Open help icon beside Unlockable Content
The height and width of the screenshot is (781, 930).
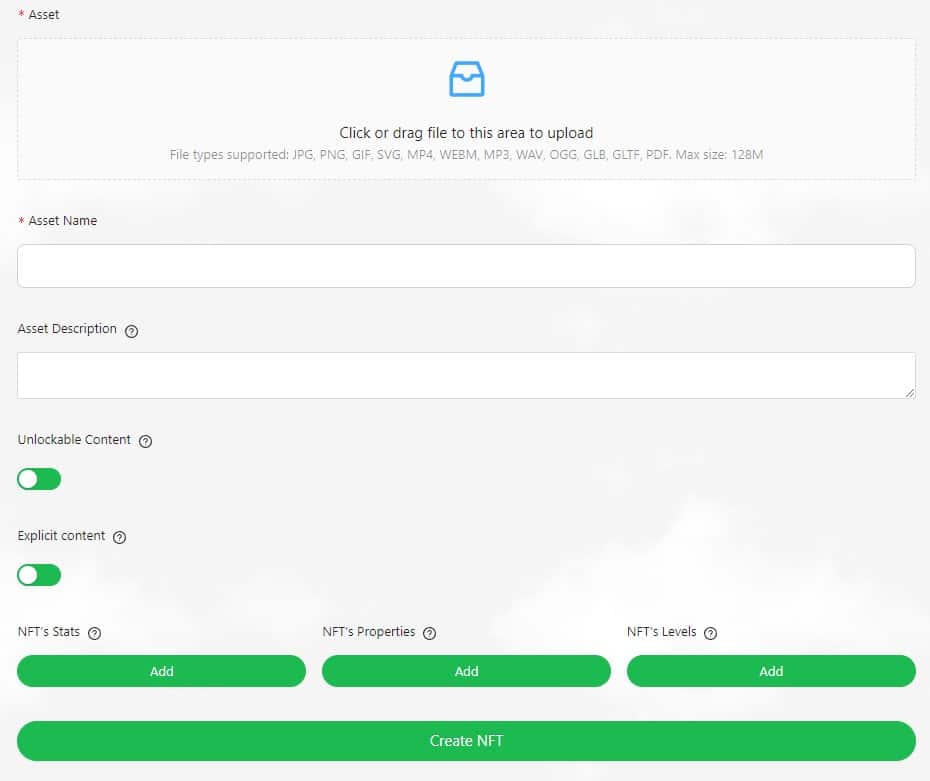click(145, 441)
